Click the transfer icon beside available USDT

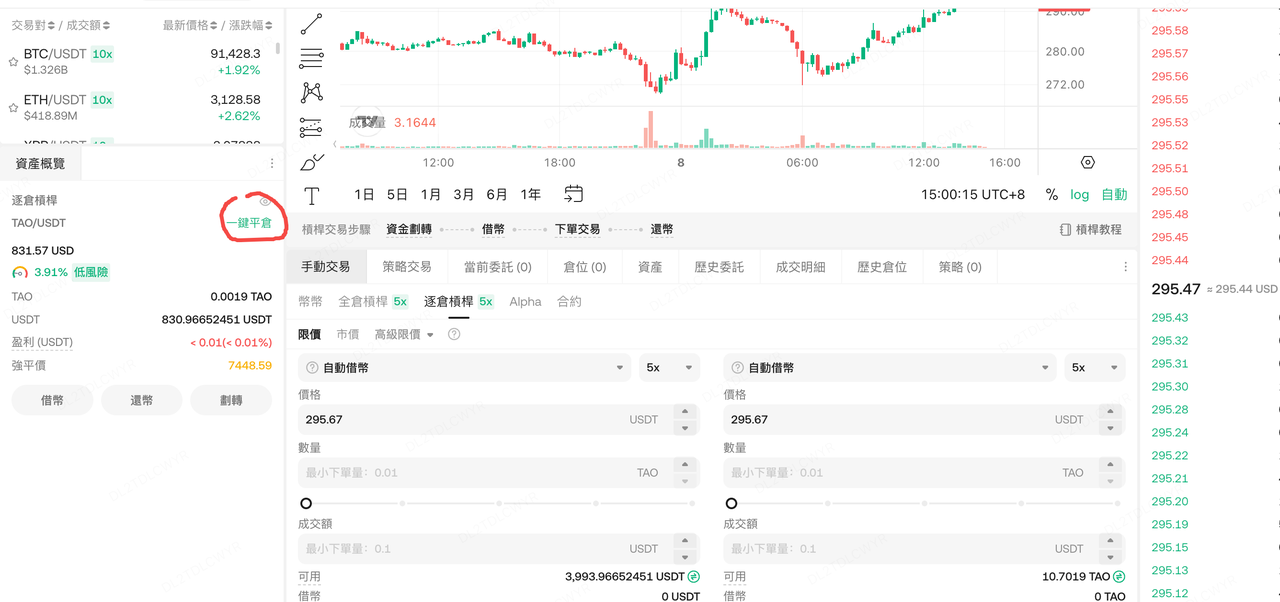pyautogui.click(x=693, y=577)
